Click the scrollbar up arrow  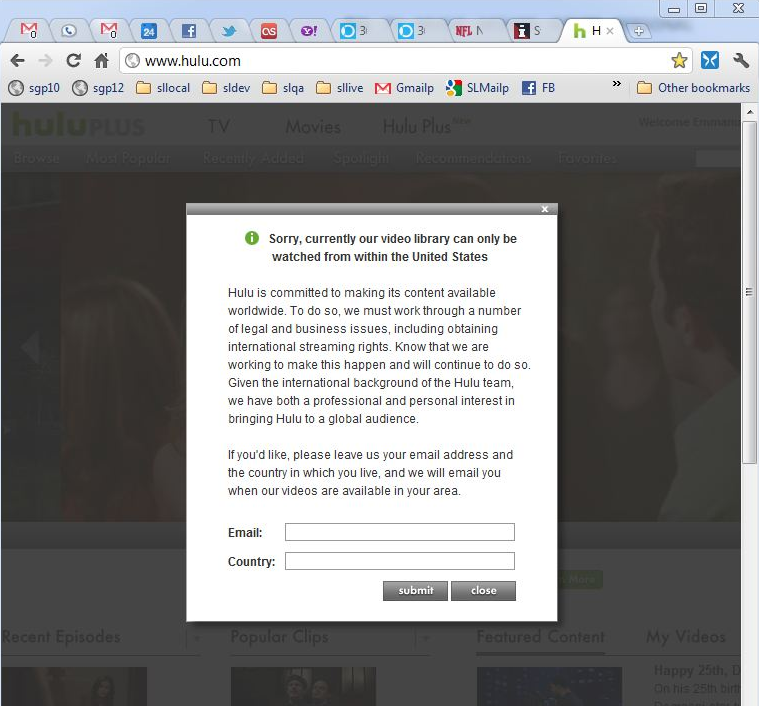(749, 112)
